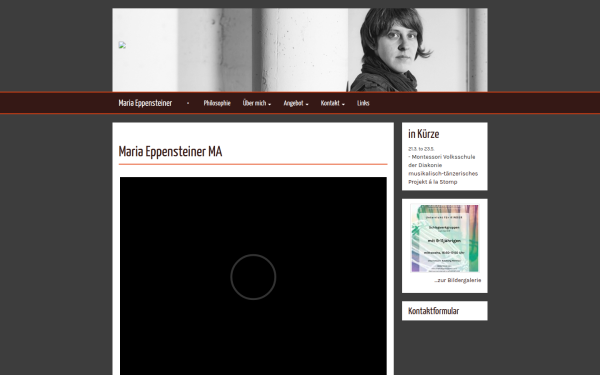
Task: Open the Links menu item
Action: [x=363, y=103]
